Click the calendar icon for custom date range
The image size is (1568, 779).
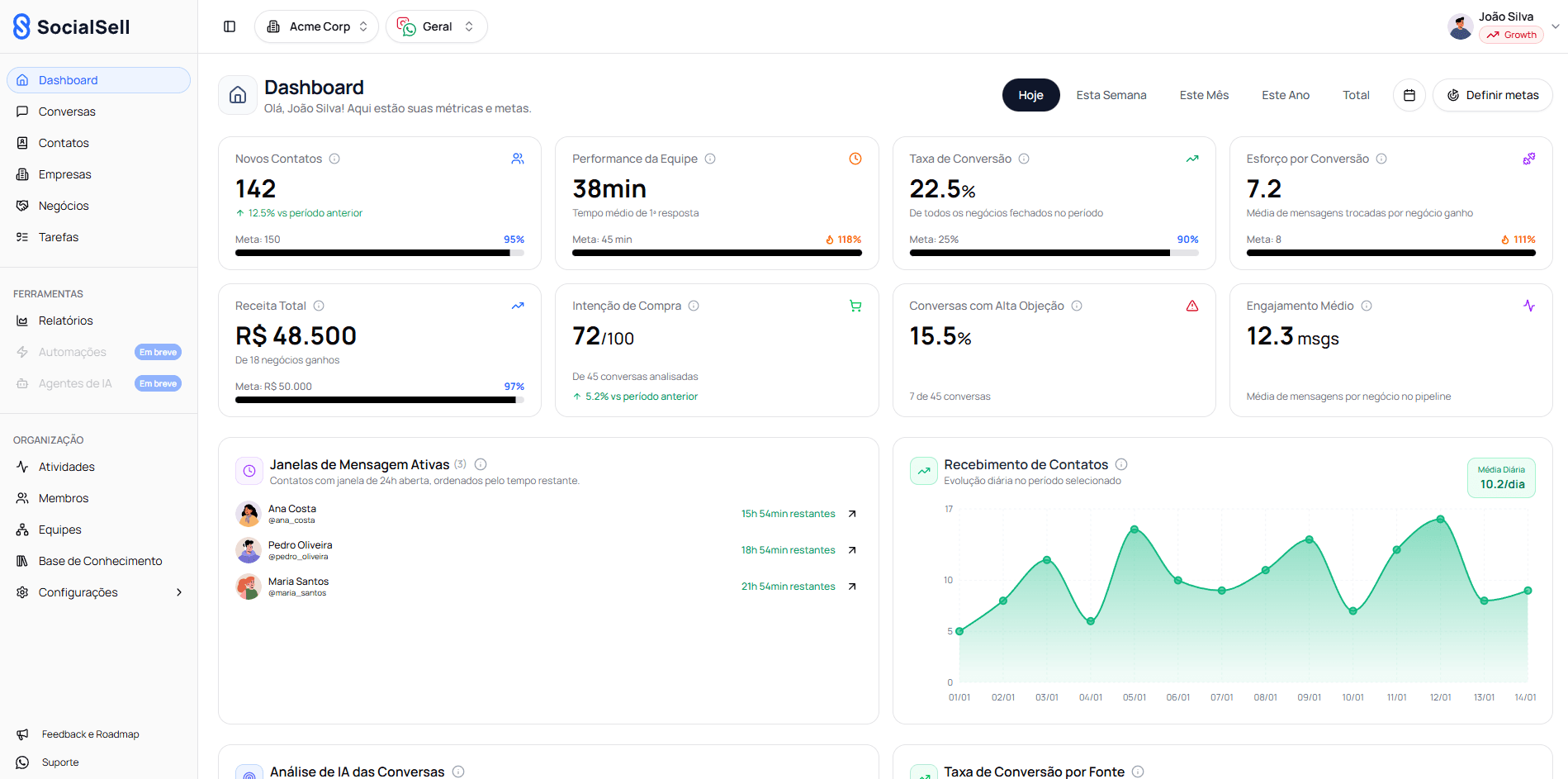(1409, 95)
